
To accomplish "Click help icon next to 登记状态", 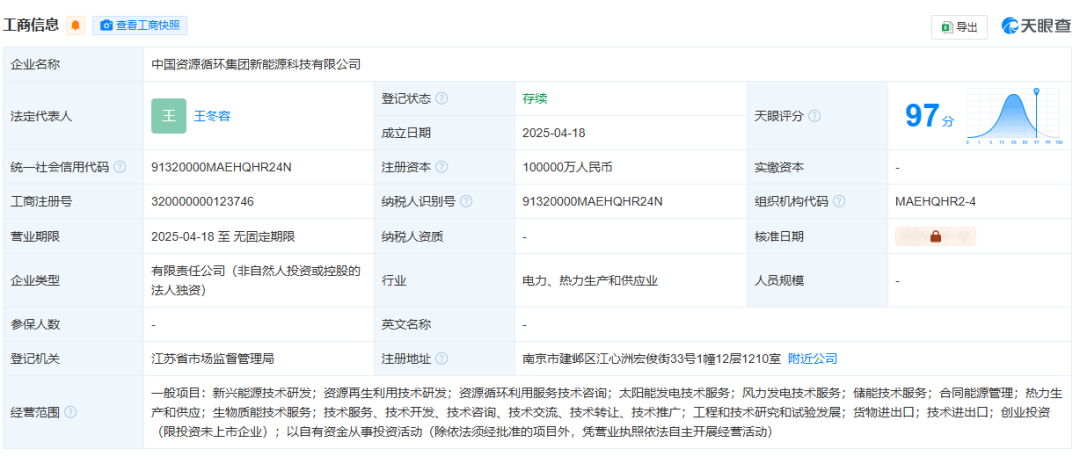I will pyautogui.click(x=442, y=99).
